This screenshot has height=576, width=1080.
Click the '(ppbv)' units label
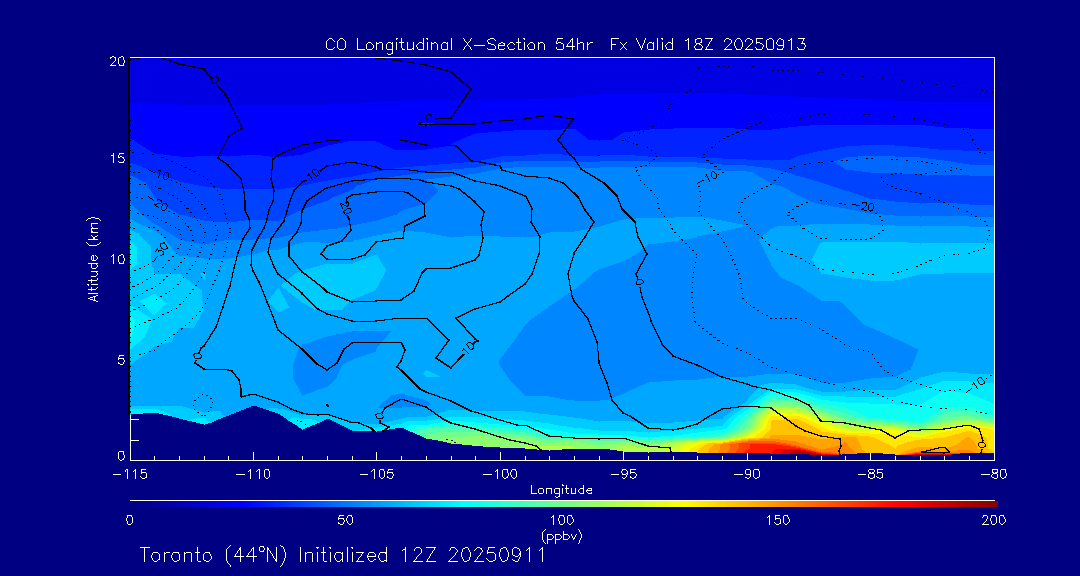pos(561,537)
